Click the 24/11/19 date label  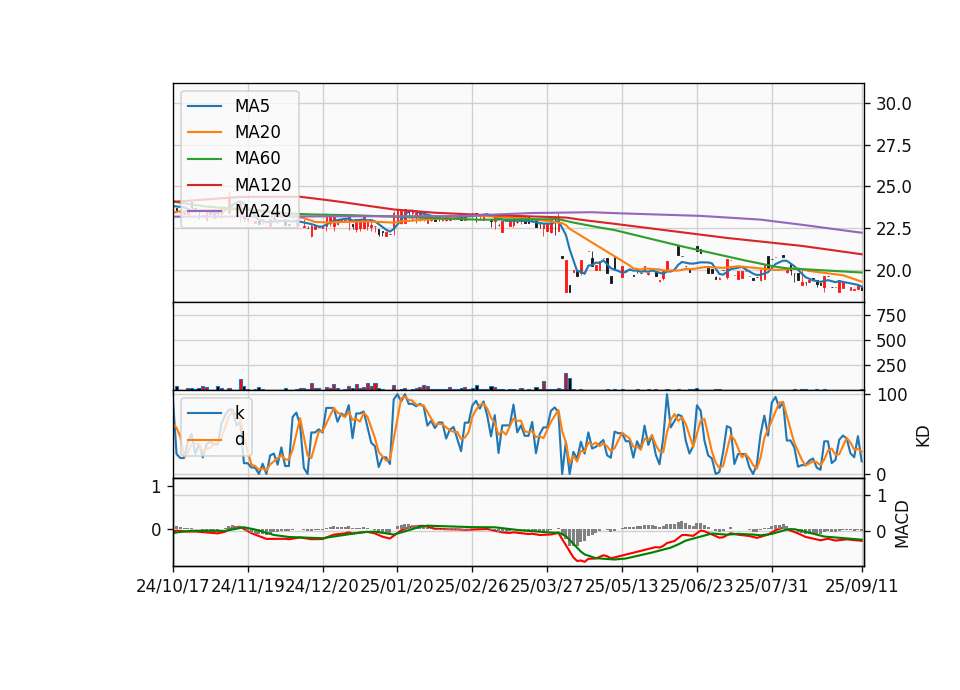248,586
